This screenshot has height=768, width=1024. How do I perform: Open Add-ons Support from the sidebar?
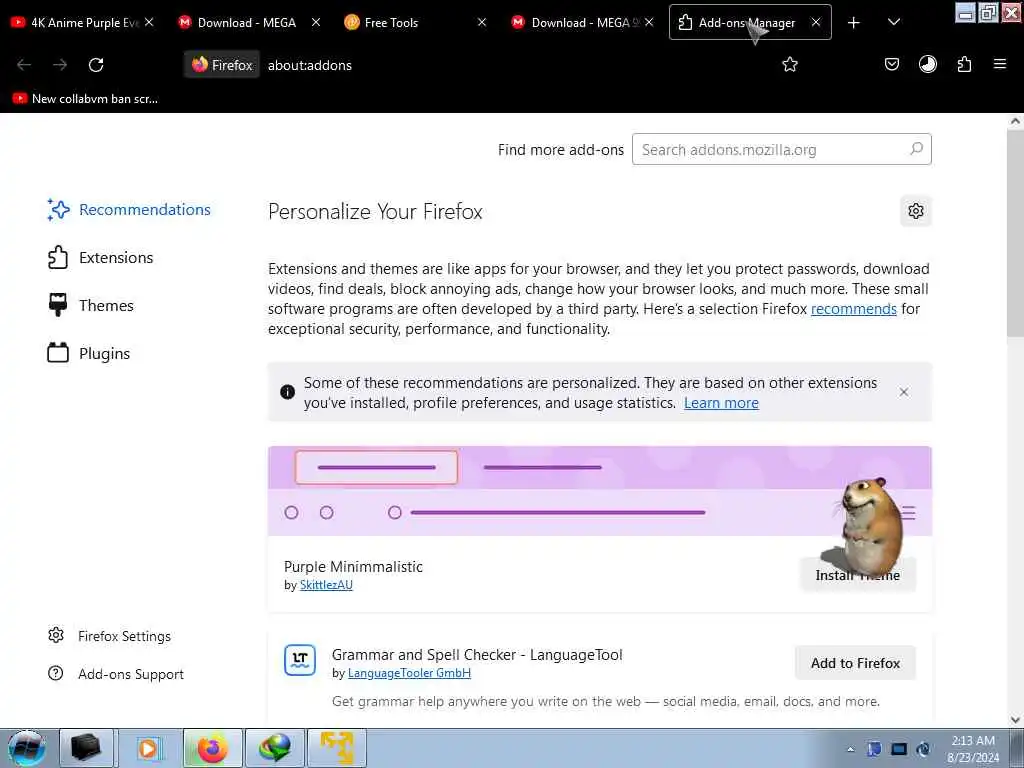point(116,674)
